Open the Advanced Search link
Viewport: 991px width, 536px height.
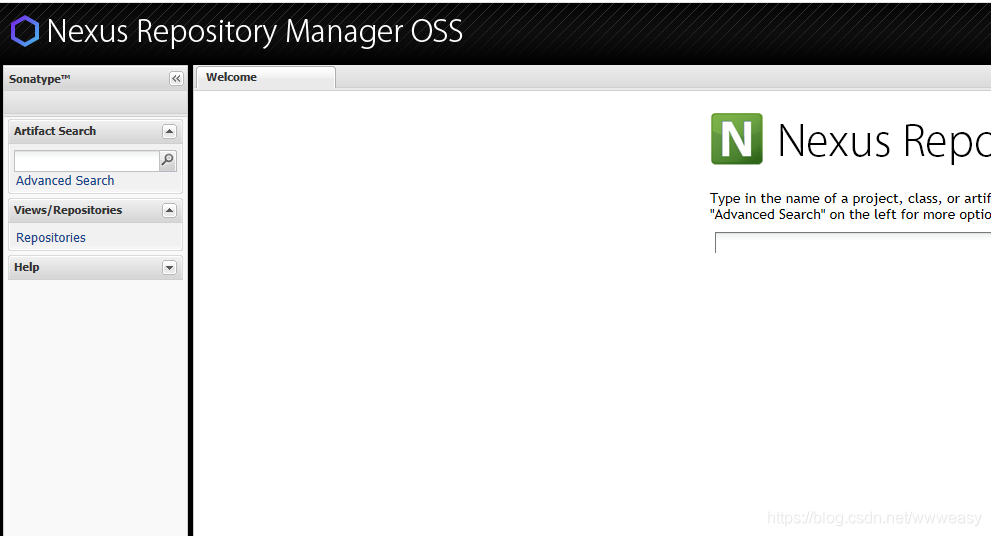[x=65, y=181]
